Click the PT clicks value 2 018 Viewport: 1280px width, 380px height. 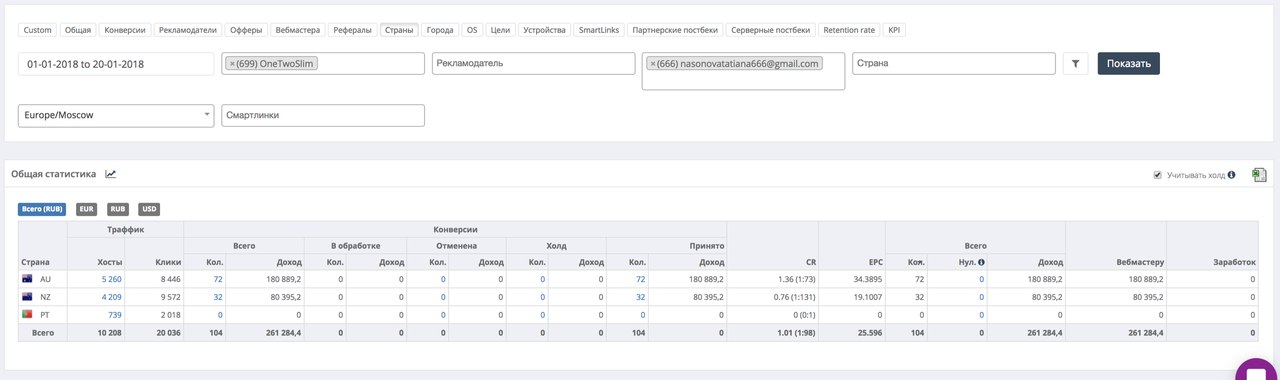[170, 314]
